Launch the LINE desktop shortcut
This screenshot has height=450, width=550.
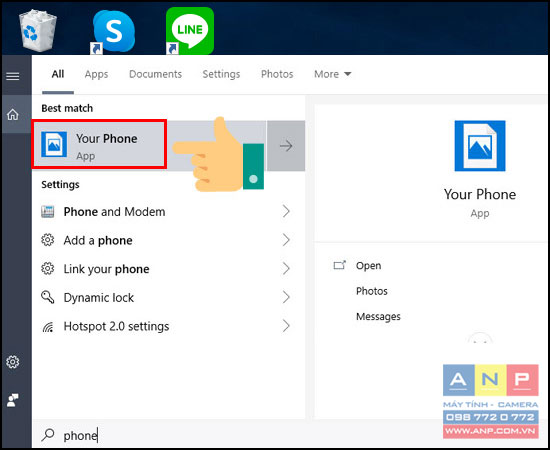point(190,31)
